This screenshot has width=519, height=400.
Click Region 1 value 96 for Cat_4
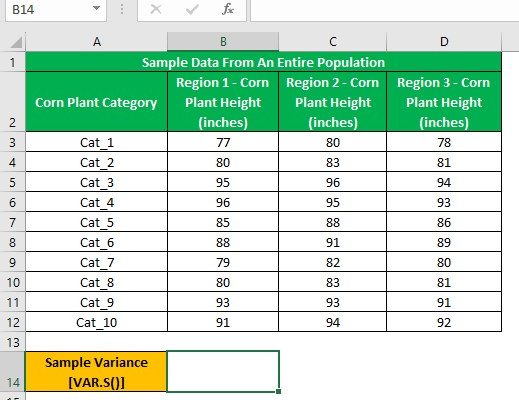pos(223,202)
